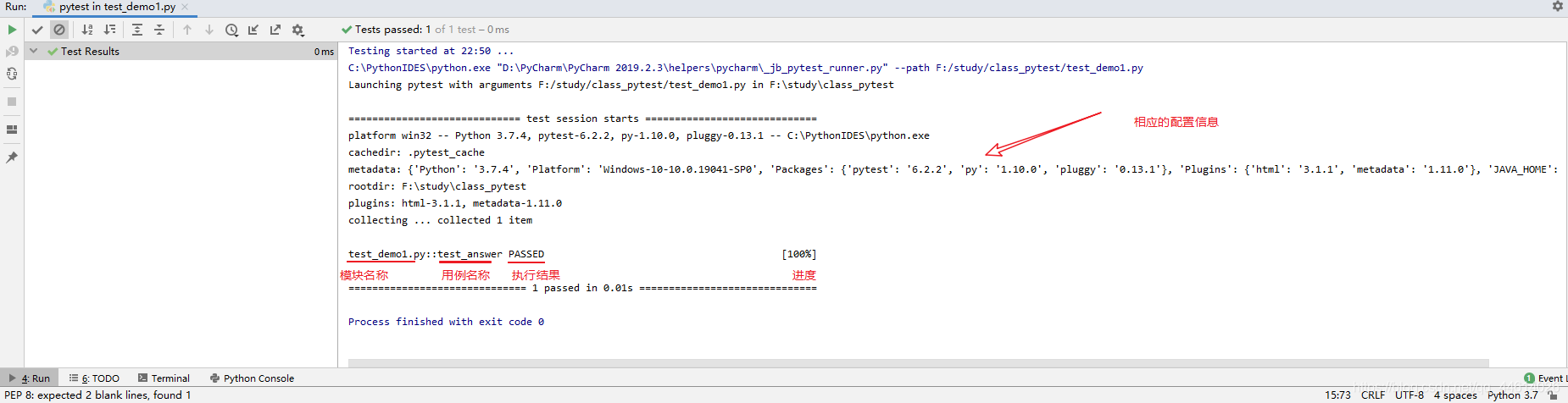The image size is (1568, 403).
Task: Sort test results alphabetically
Action: tap(87, 30)
